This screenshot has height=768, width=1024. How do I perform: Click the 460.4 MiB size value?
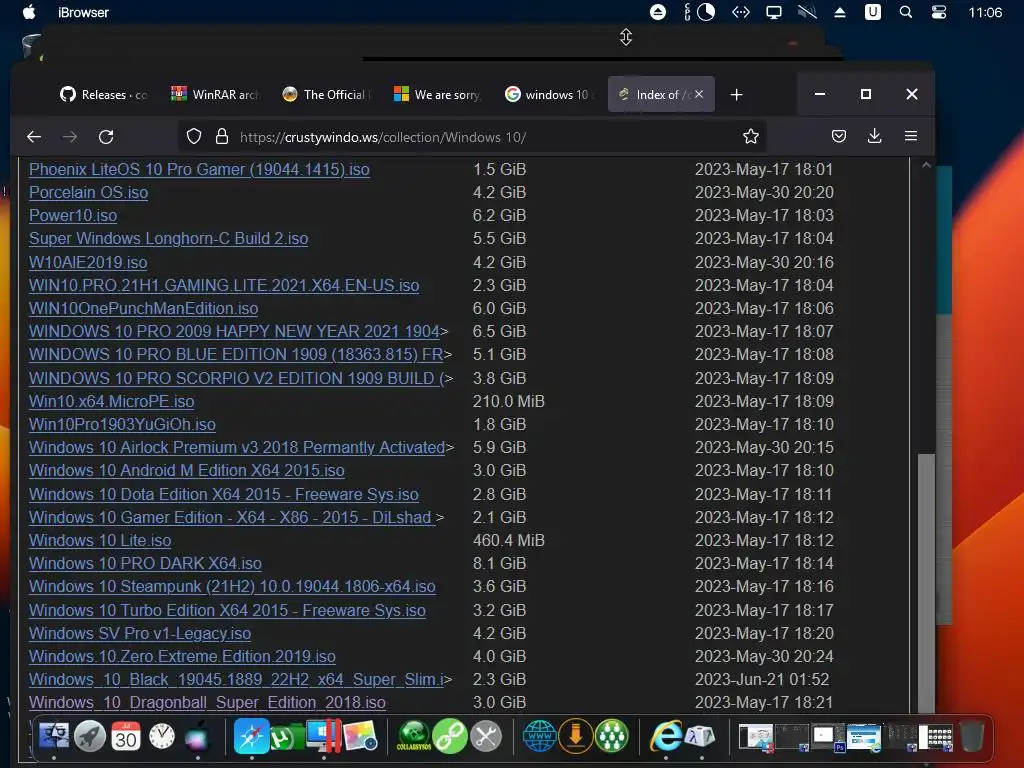[509, 540]
